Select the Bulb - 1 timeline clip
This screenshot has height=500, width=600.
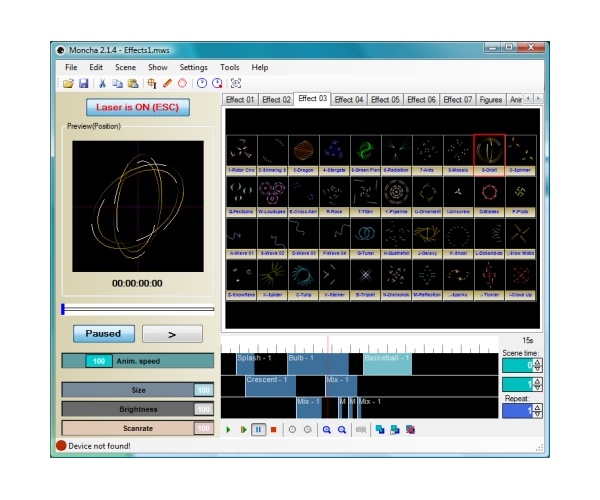318,364
